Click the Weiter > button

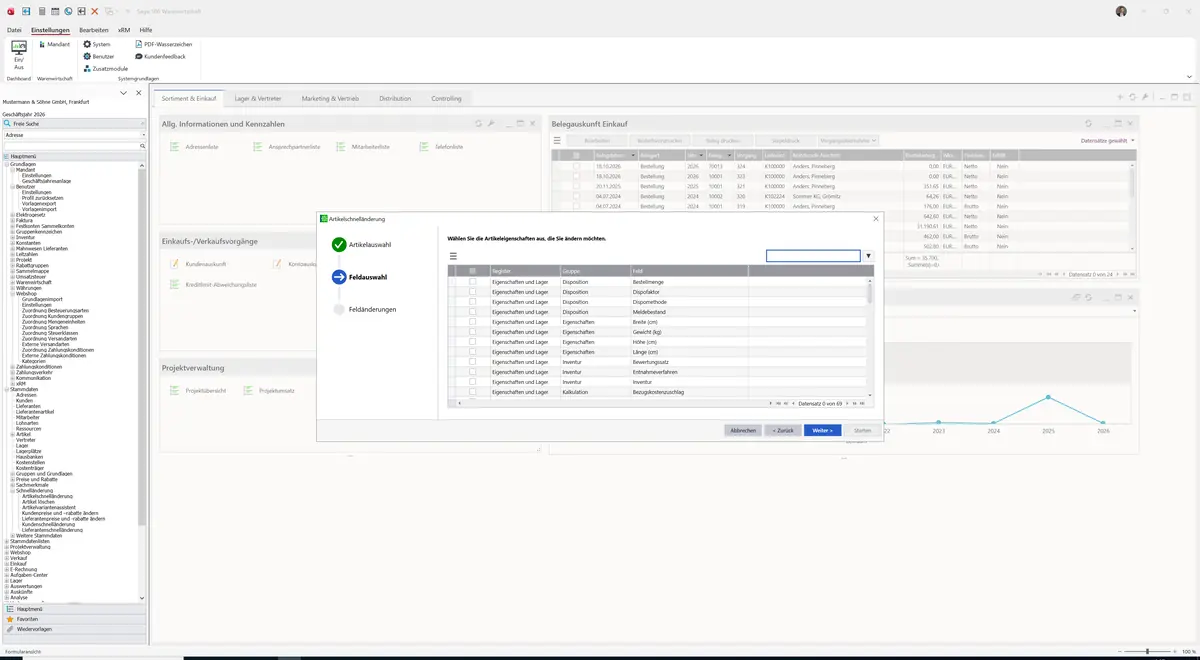click(x=823, y=430)
